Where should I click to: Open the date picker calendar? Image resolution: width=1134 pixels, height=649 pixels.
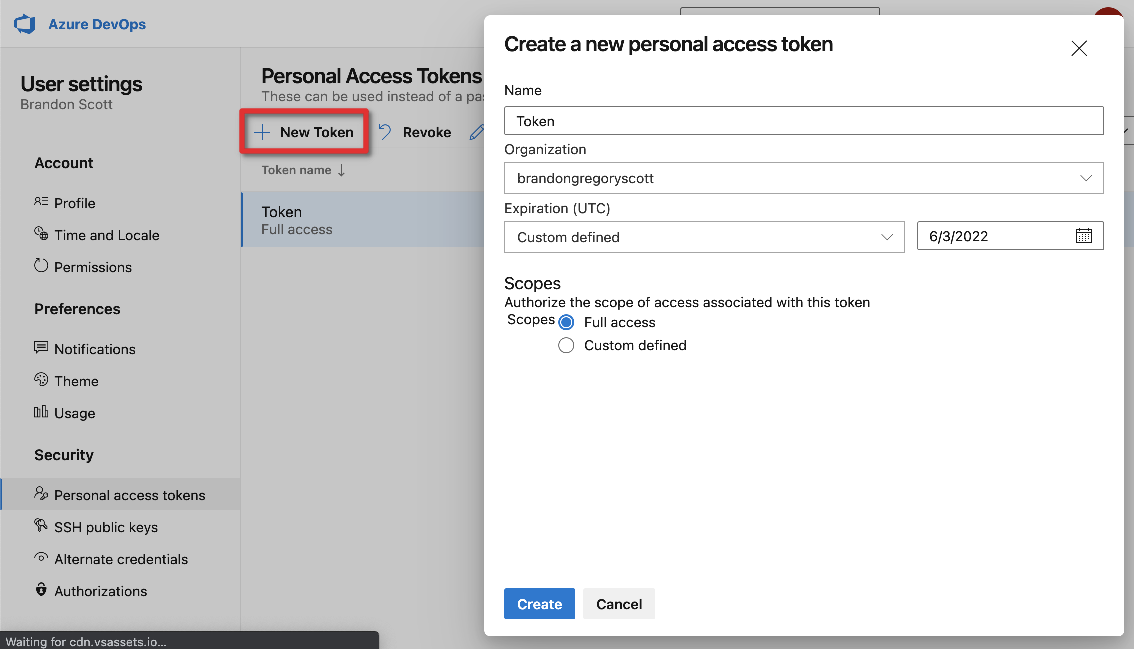[x=1083, y=236]
